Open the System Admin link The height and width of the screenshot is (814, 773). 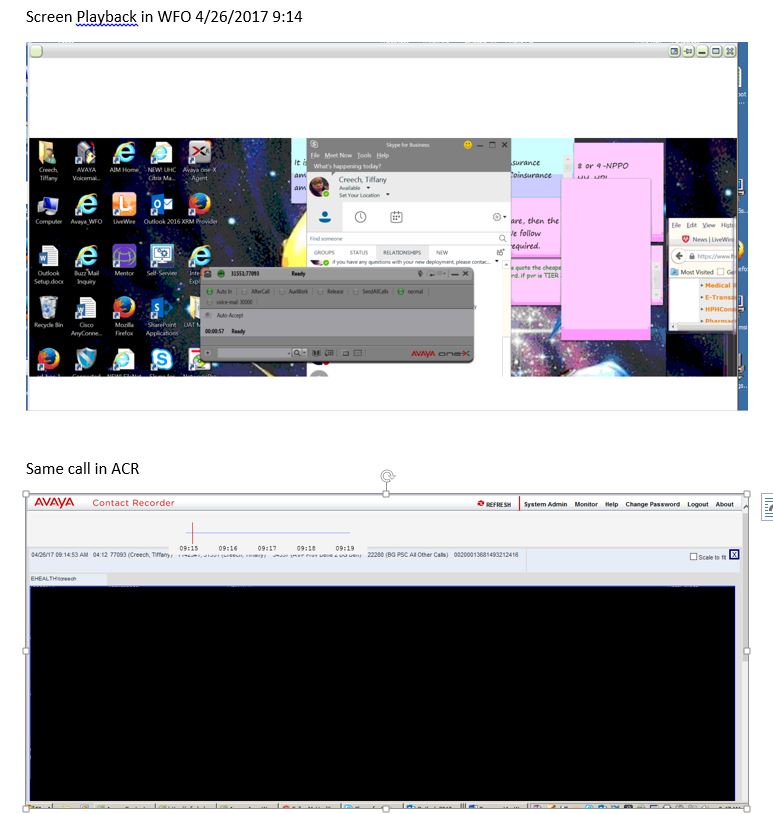click(545, 504)
